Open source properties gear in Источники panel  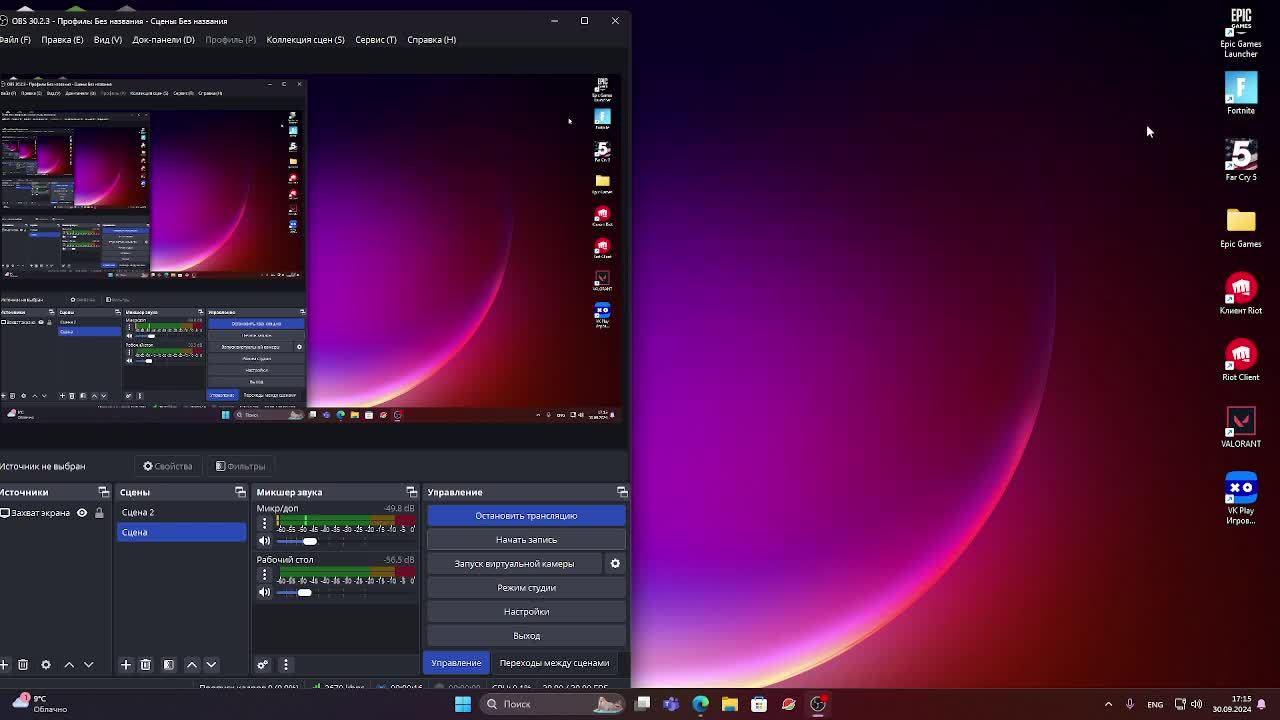pos(46,665)
